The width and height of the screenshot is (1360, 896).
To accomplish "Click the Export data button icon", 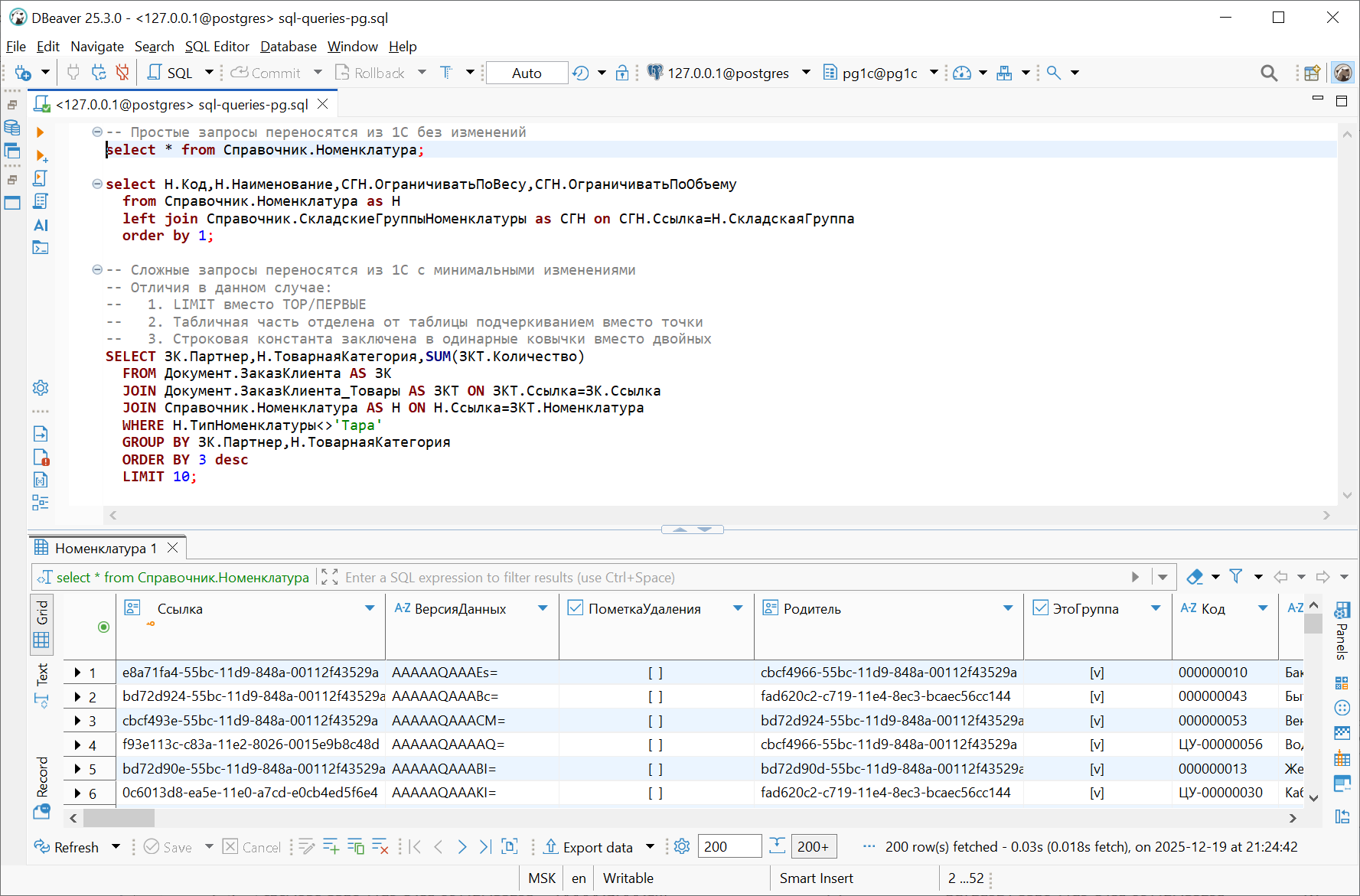I will [550, 847].
